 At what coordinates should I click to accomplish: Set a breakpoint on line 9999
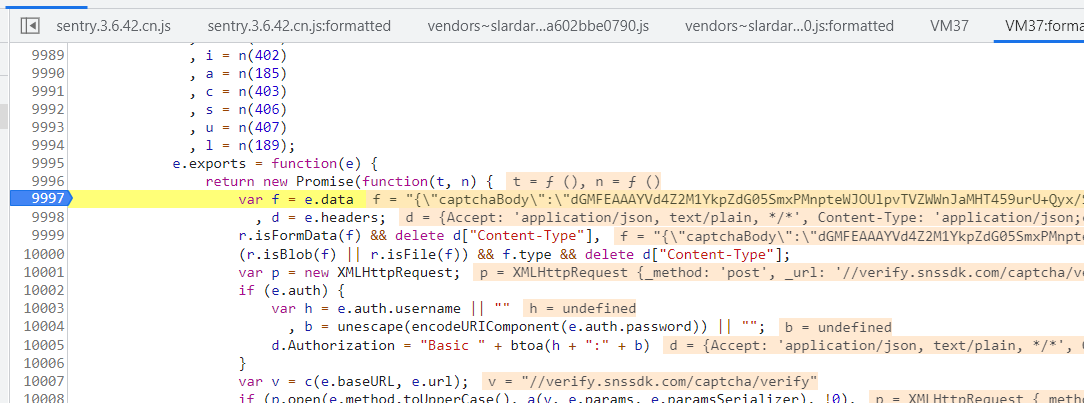(x=48, y=236)
